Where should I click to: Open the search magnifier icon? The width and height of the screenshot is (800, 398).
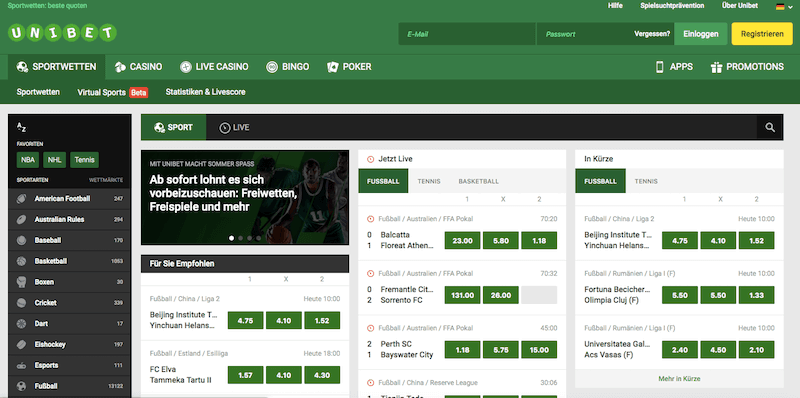[770, 128]
